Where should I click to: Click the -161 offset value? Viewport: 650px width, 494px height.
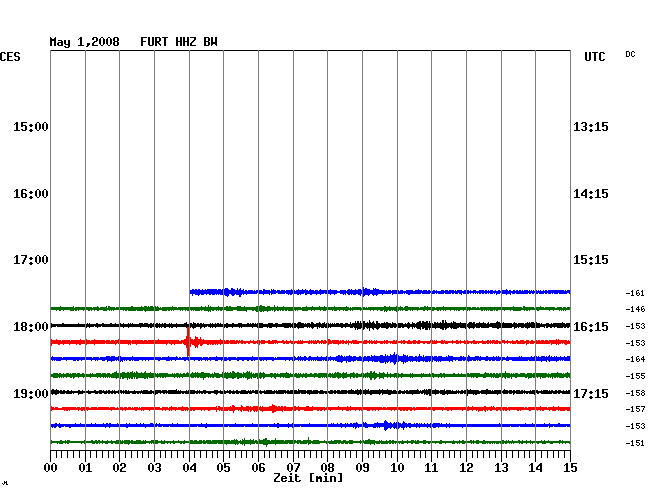[x=635, y=293]
